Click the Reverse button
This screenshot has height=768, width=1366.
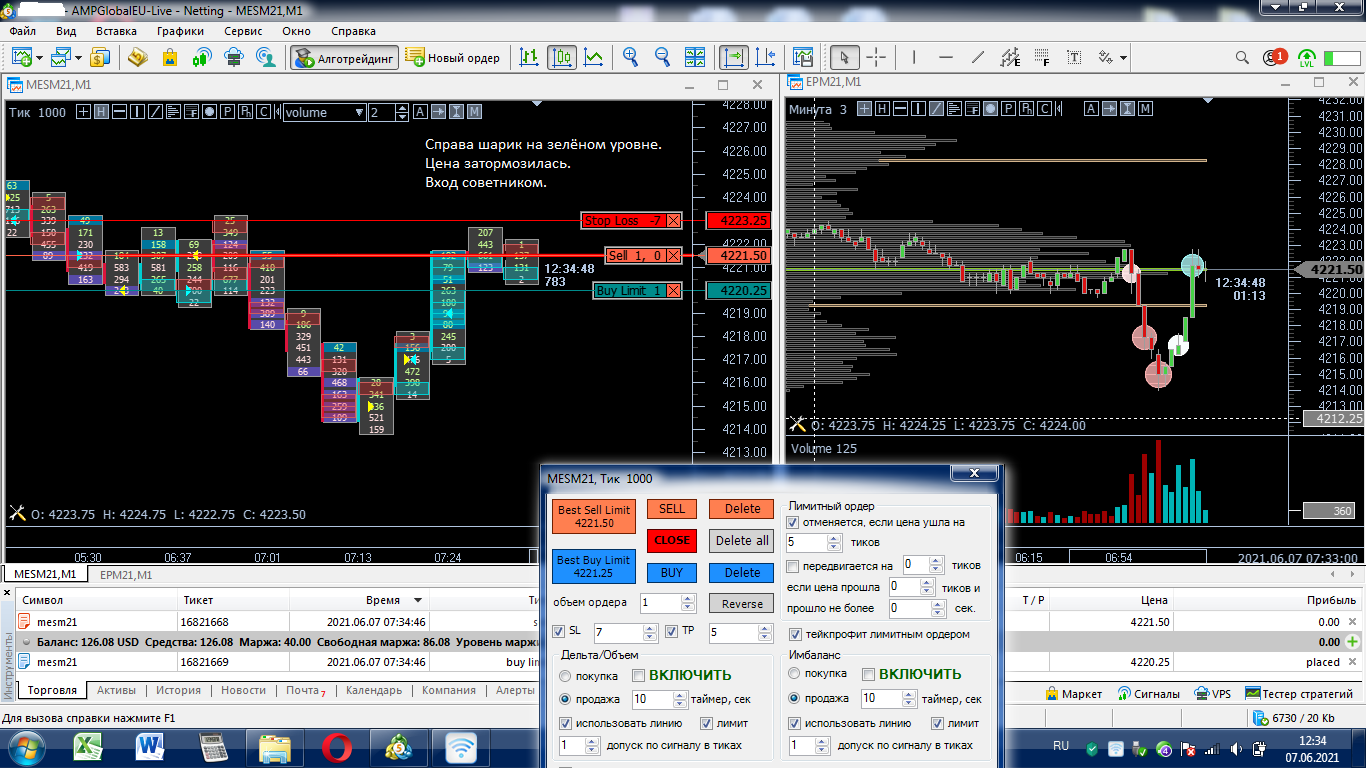click(x=742, y=604)
